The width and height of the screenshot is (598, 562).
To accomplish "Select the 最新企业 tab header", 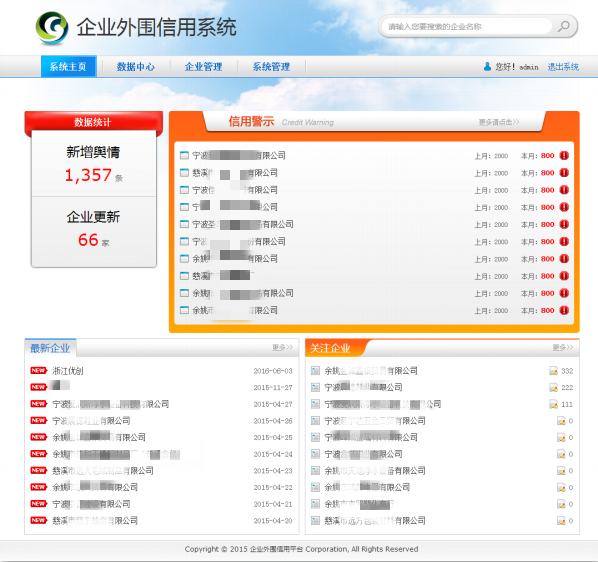I will (50, 348).
